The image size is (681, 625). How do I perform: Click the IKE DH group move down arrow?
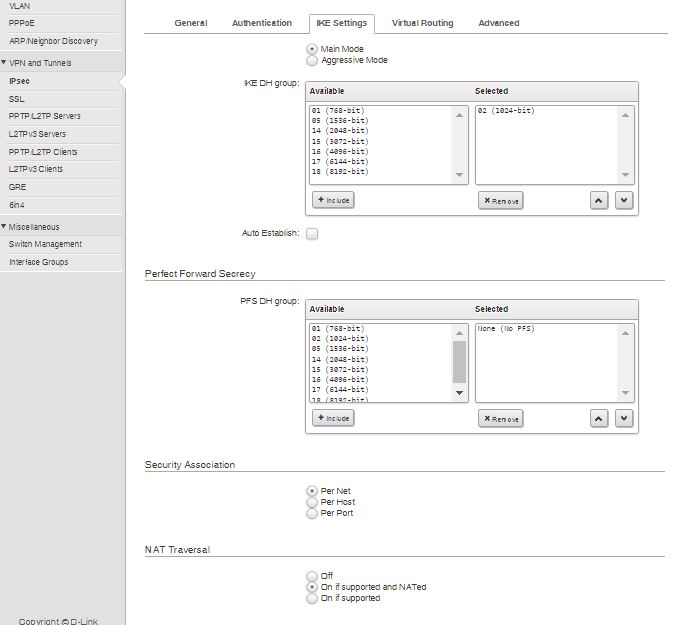(623, 200)
